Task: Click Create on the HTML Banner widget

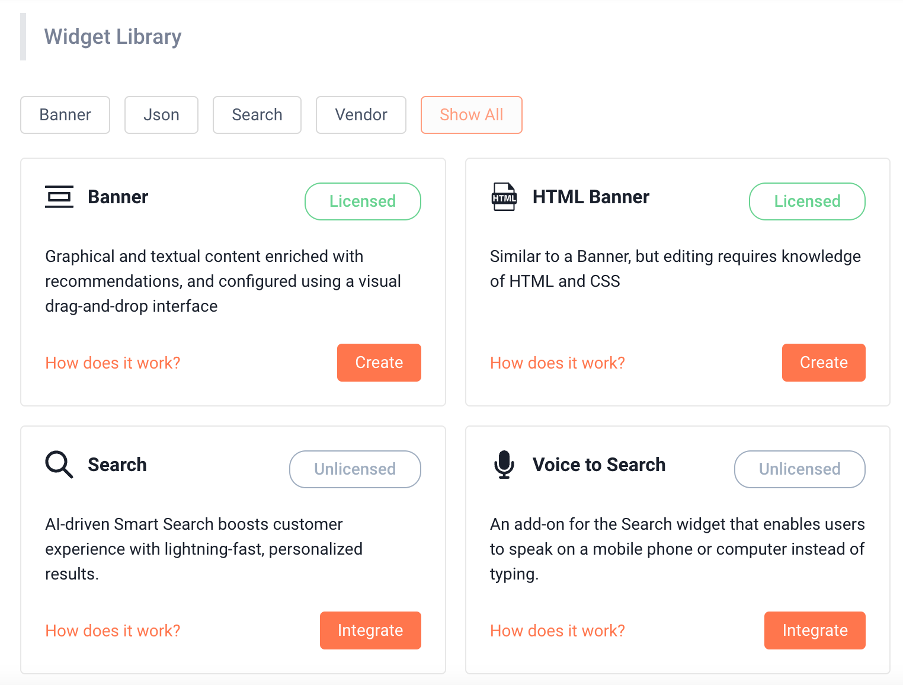Action: click(823, 362)
